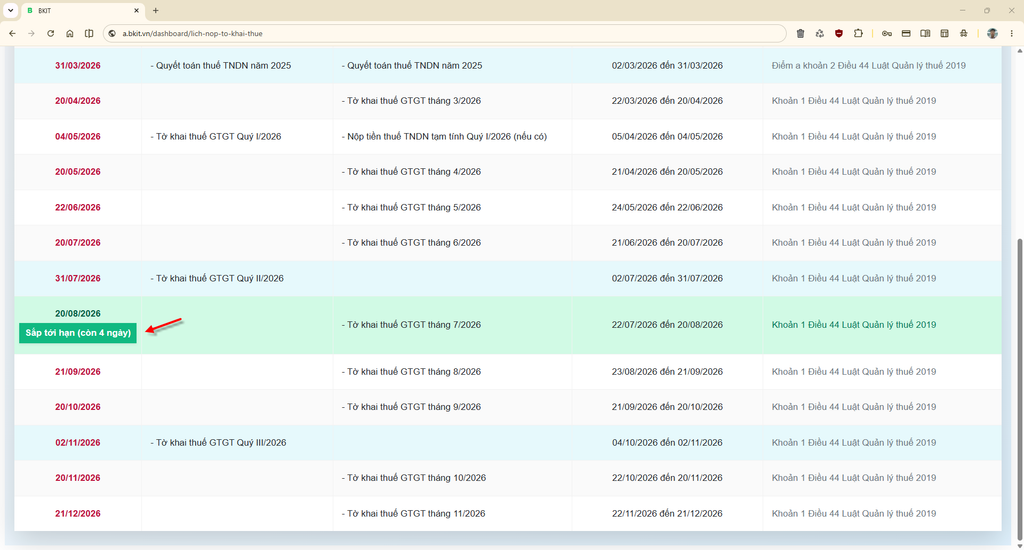The height and width of the screenshot is (550, 1024).
Task: Open the browser three-dot menu
Action: click(1012, 33)
